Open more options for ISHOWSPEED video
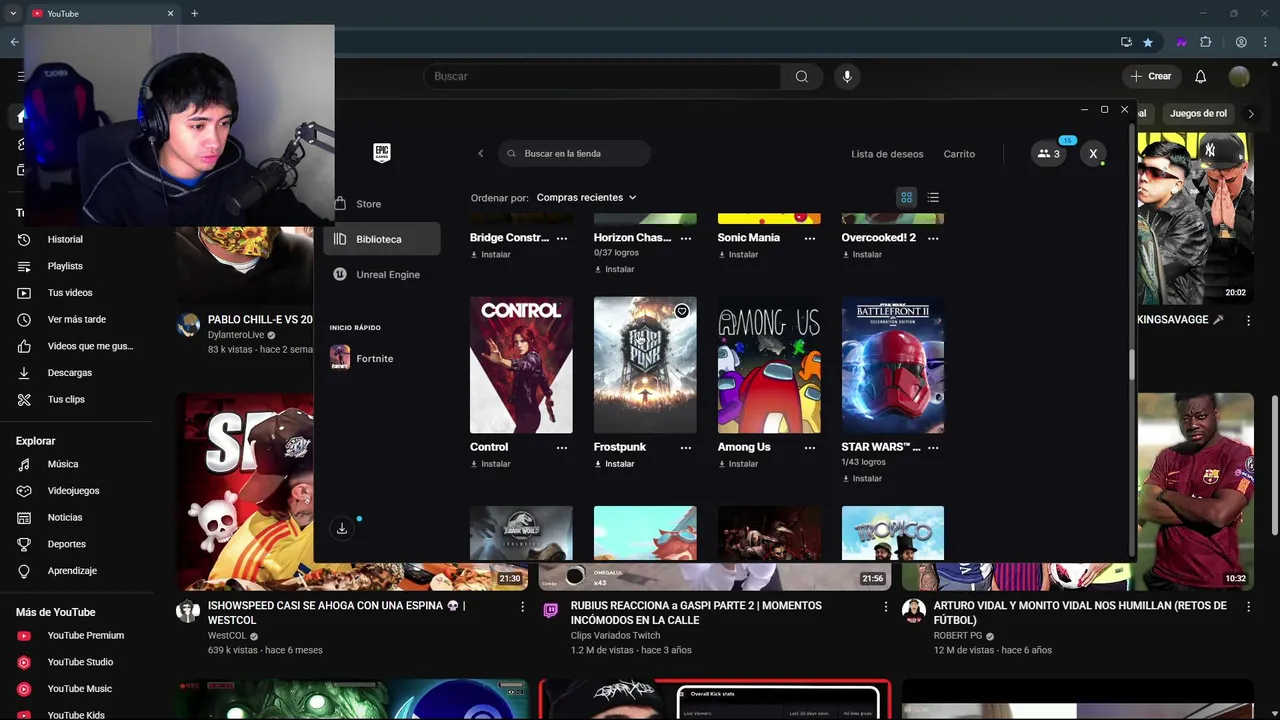The height and width of the screenshot is (720, 1280). (522, 607)
